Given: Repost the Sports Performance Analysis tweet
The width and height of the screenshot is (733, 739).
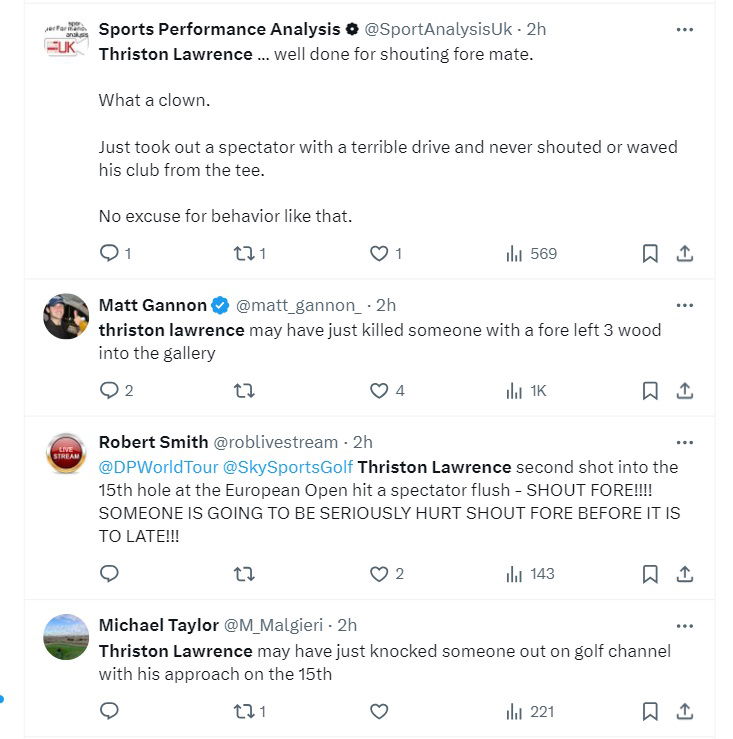Looking at the screenshot, I should 243,254.
